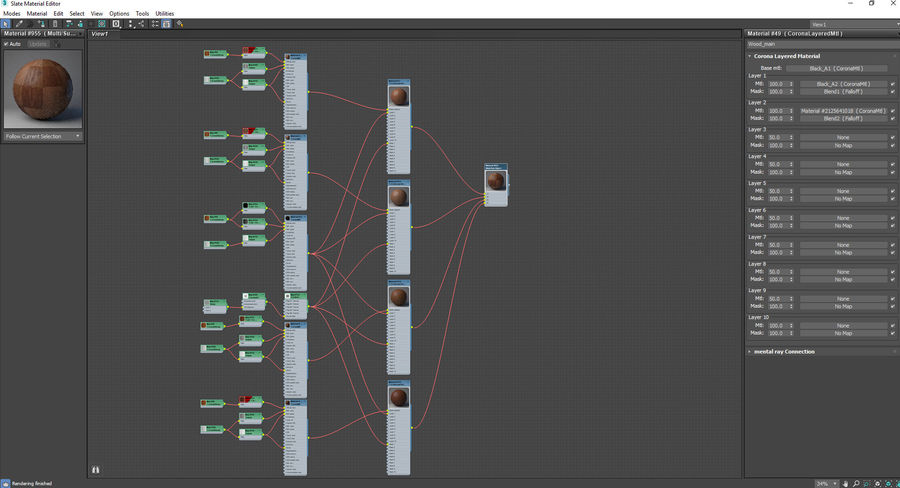Toggle the Auto update checkbox
900x488 pixels.
tap(6, 44)
